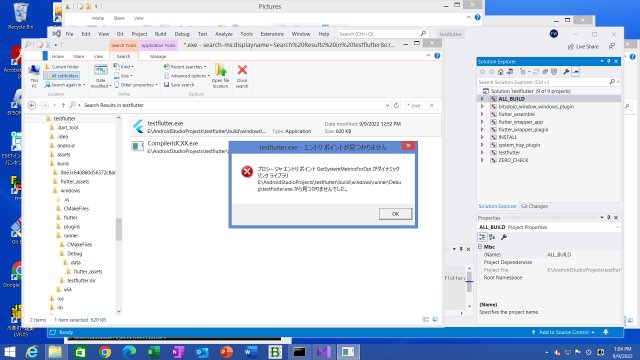
Task: Open the Debug menu in Visual Studio
Action: point(182,34)
